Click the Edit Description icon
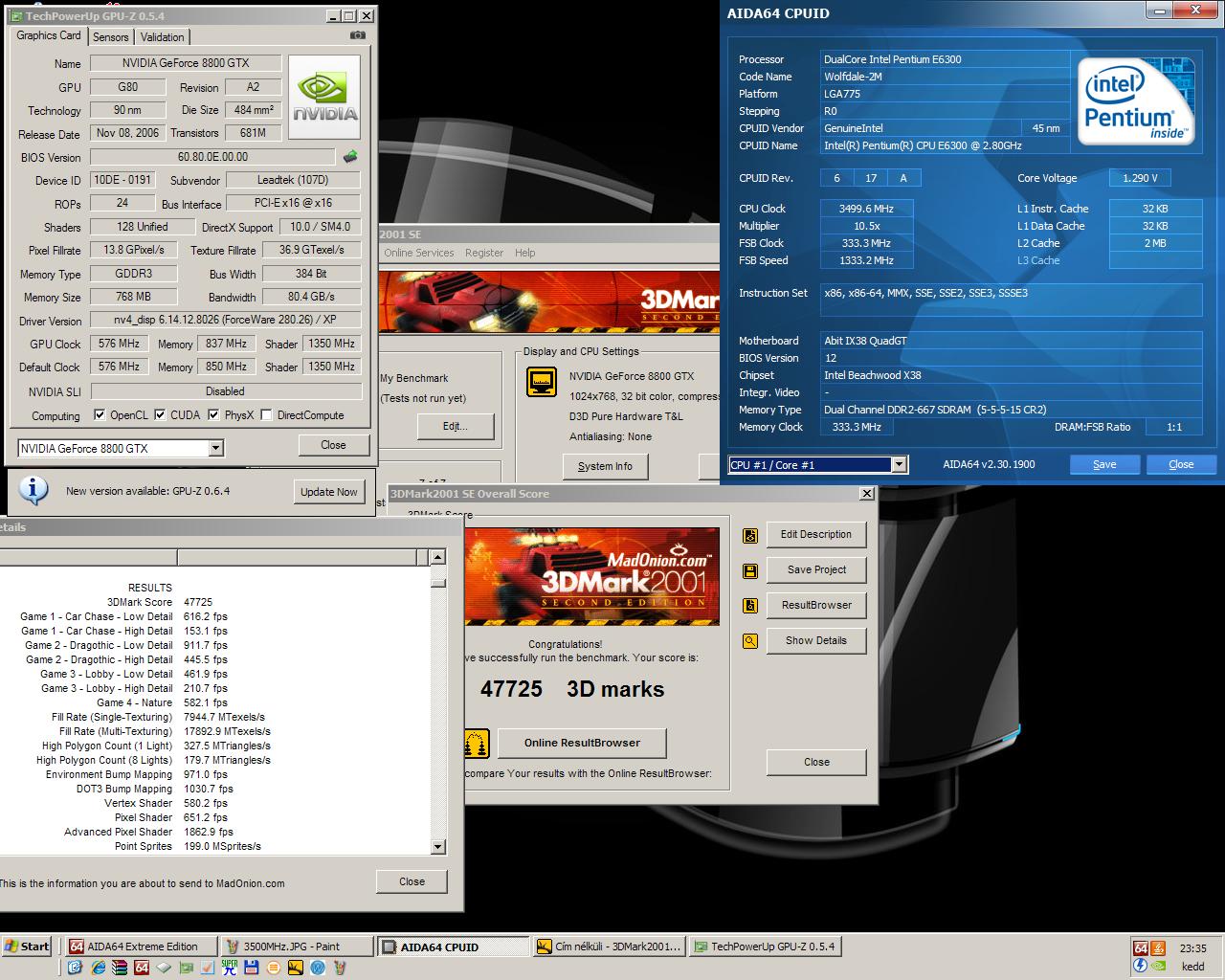1225x980 pixels. (x=750, y=535)
